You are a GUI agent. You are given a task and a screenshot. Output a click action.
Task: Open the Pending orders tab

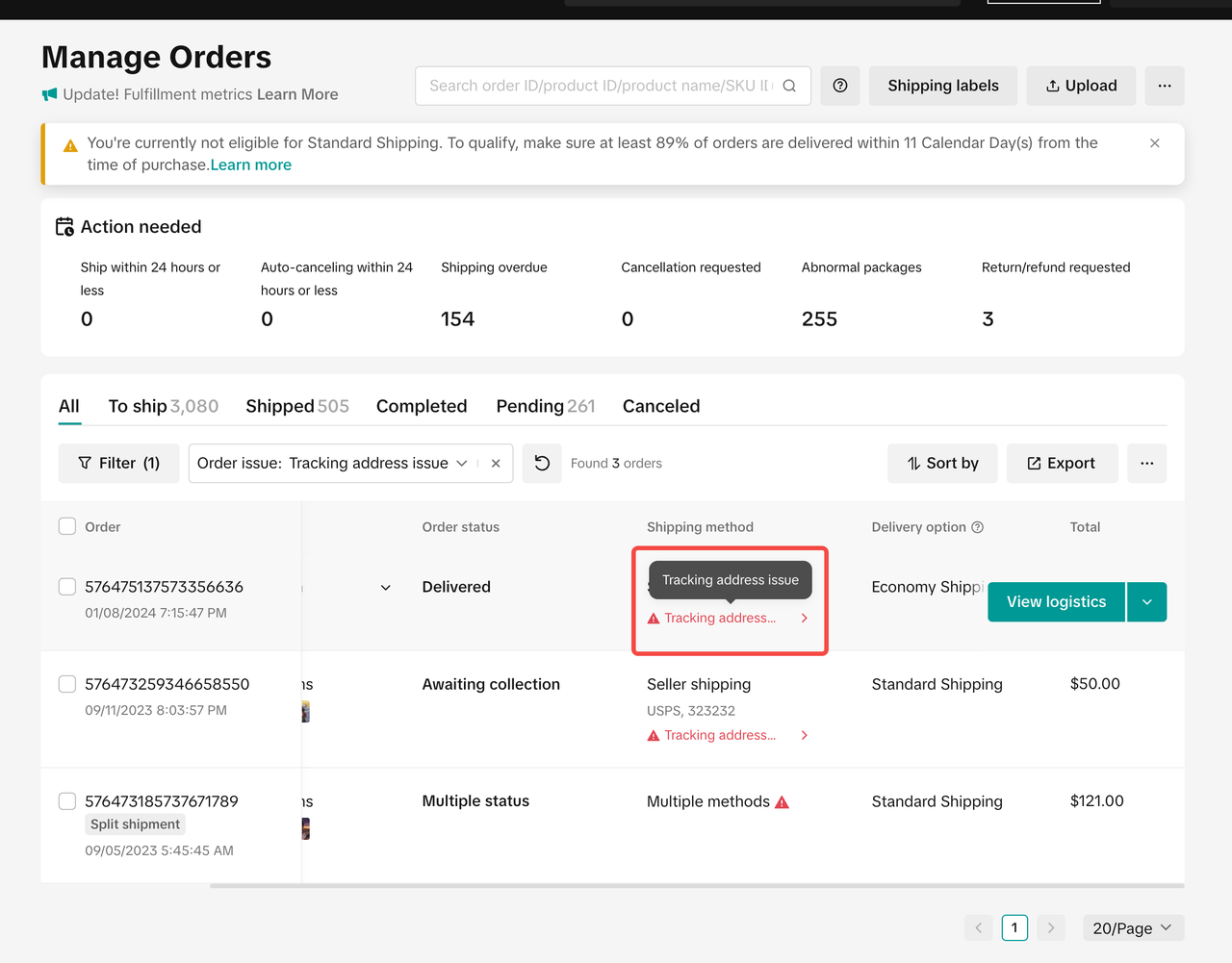coord(545,406)
